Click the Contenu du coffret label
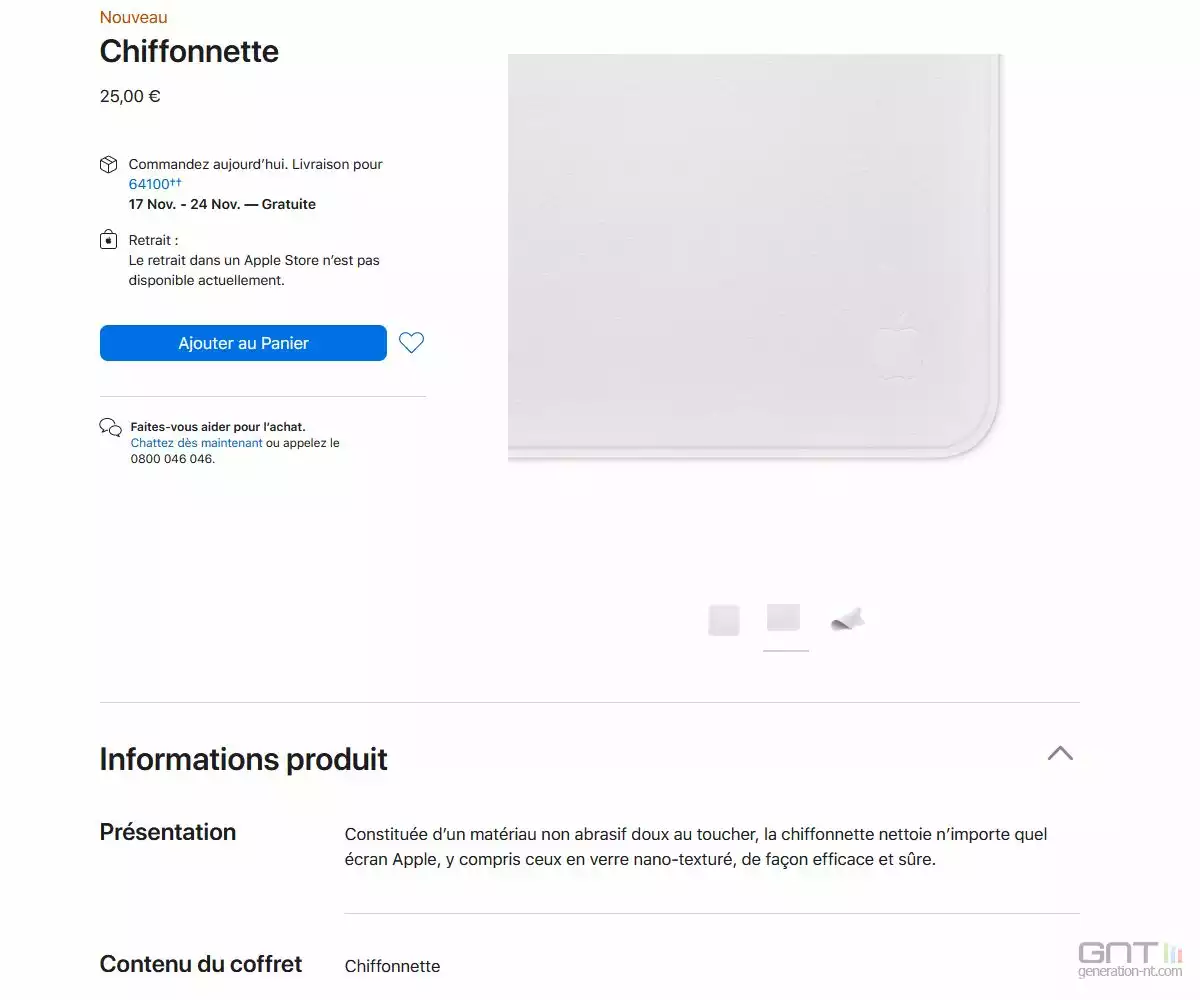Image resolution: width=1200 pixels, height=1000 pixels. tap(201, 964)
